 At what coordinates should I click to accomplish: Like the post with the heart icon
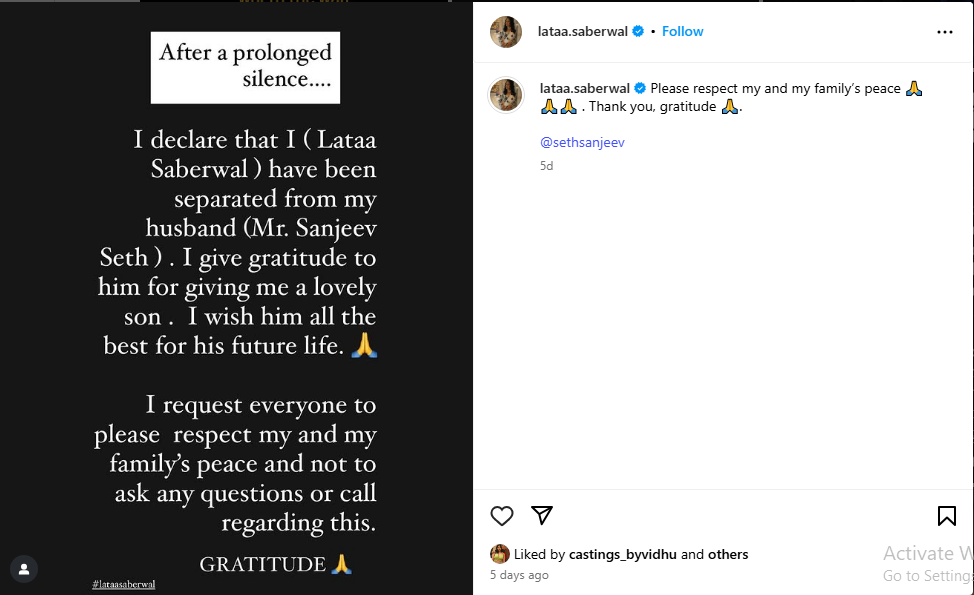tap(502, 516)
